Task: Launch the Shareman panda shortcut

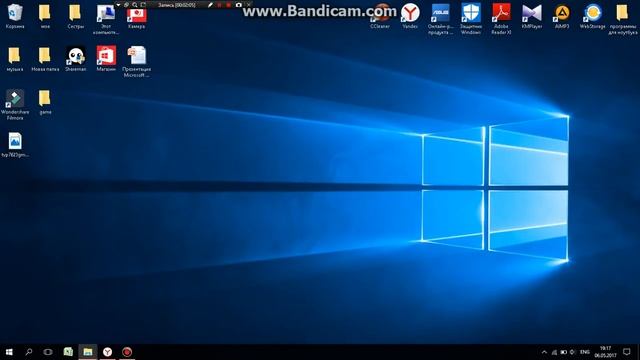Action: (76, 59)
